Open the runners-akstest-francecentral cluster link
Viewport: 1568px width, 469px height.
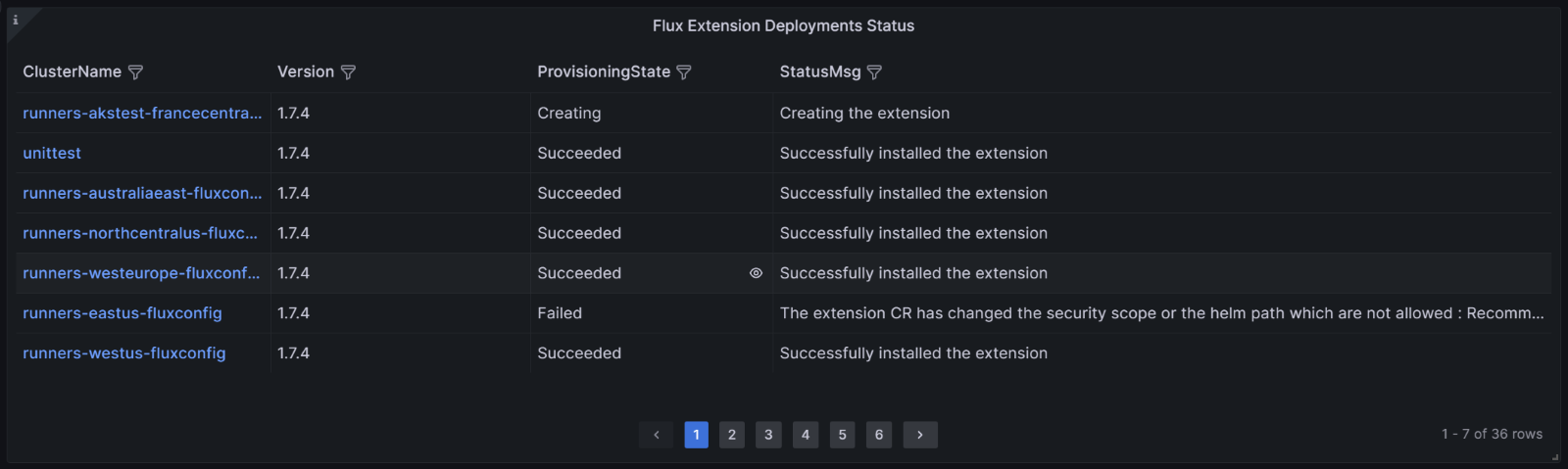[x=142, y=114]
